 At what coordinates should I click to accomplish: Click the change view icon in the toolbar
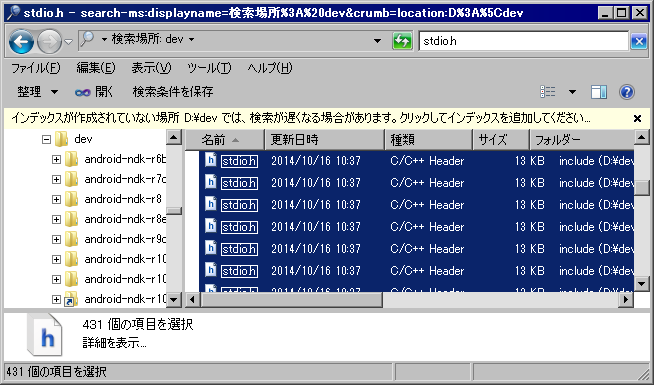548,92
